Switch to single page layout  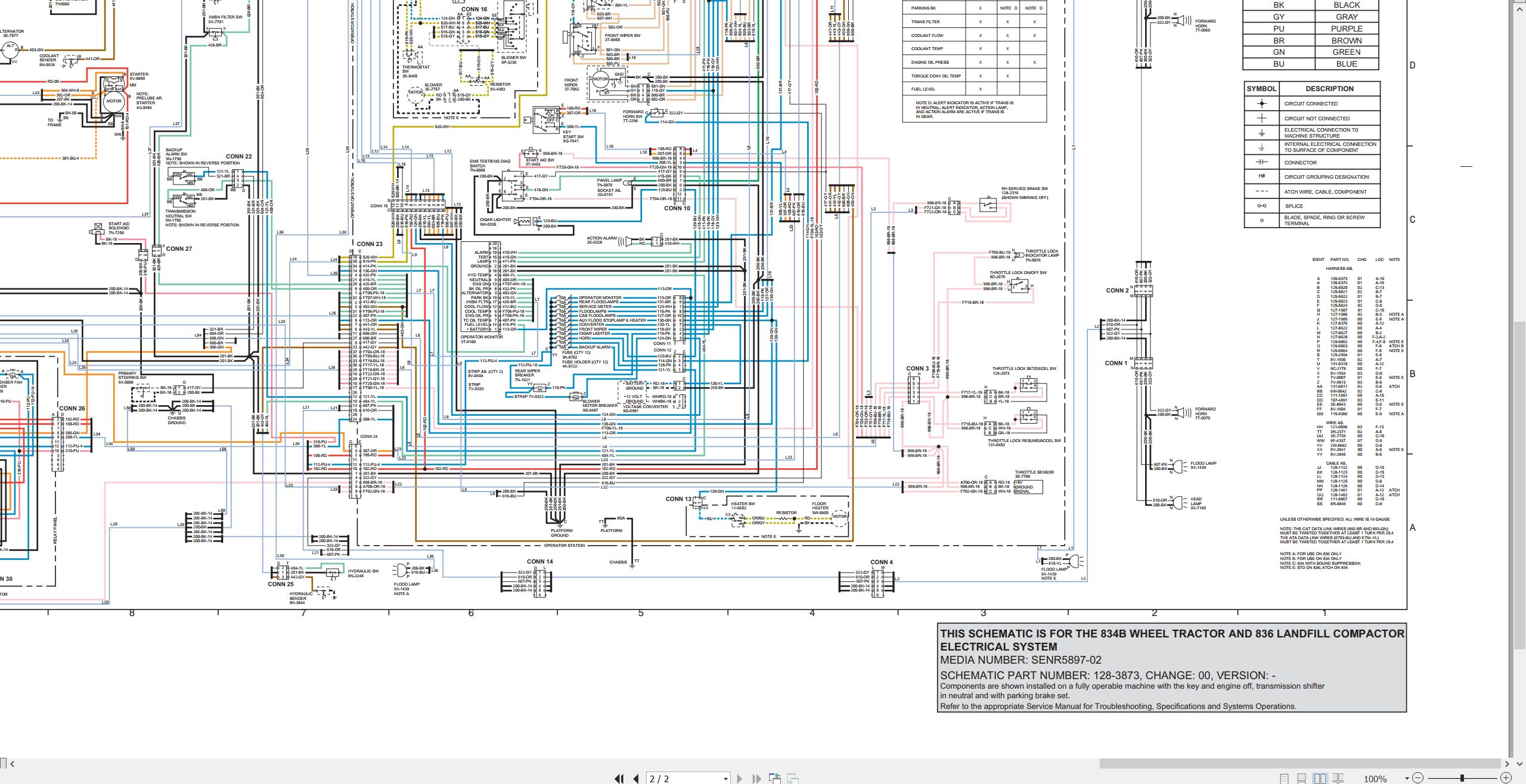click(x=1285, y=779)
